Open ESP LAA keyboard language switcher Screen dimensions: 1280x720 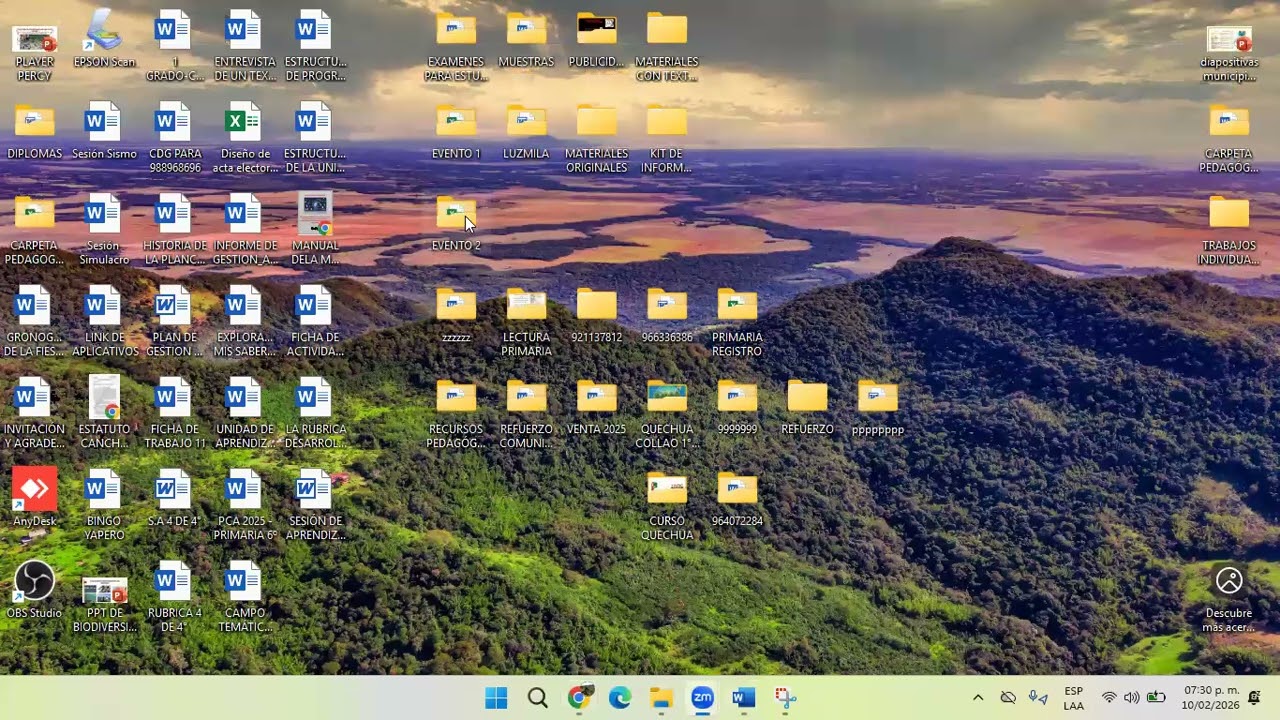[x=1073, y=698]
